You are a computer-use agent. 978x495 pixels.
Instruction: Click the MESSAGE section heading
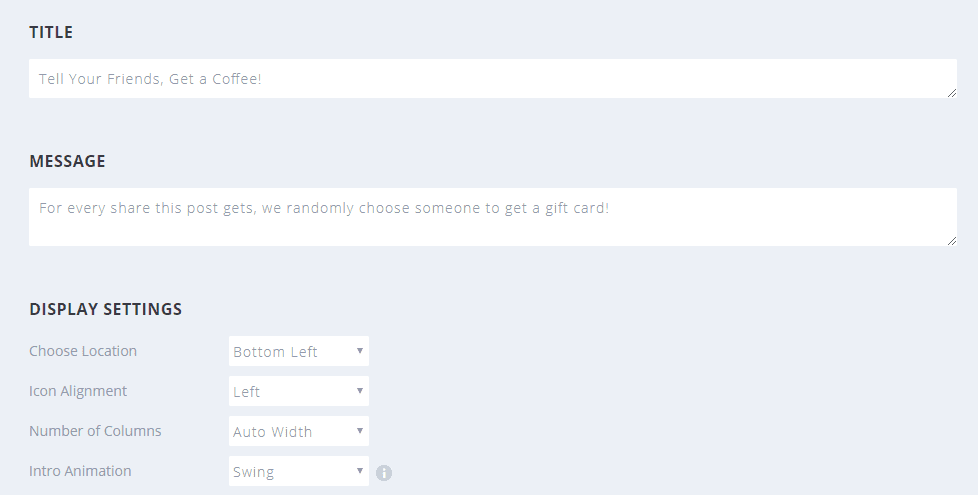tap(67, 161)
